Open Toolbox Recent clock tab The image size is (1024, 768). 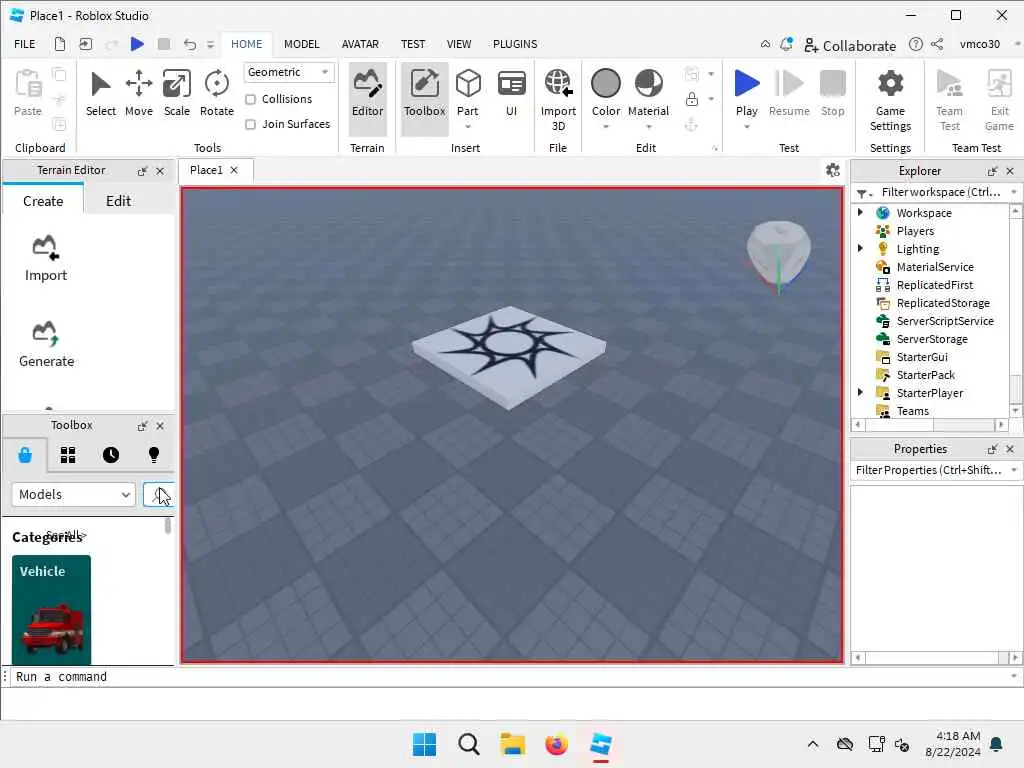[x=111, y=455]
